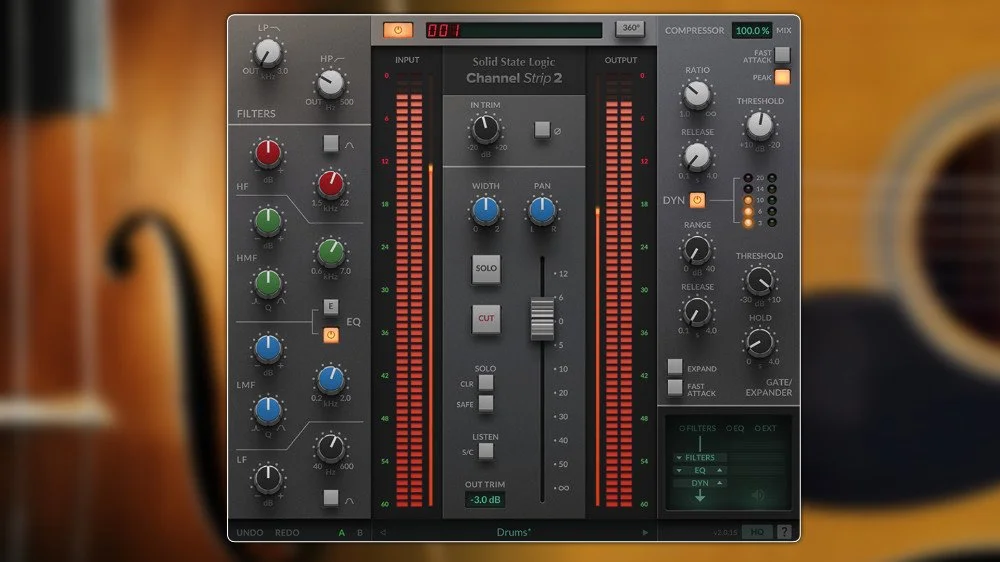Adjust the blue LMF frequency knob
The height and width of the screenshot is (562, 1000).
(x=330, y=379)
